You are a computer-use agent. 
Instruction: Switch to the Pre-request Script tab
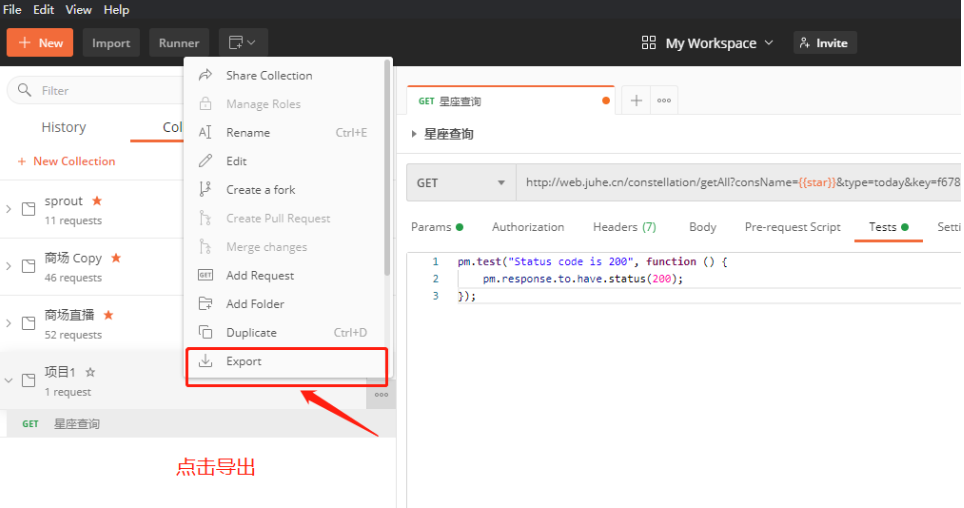(792, 227)
